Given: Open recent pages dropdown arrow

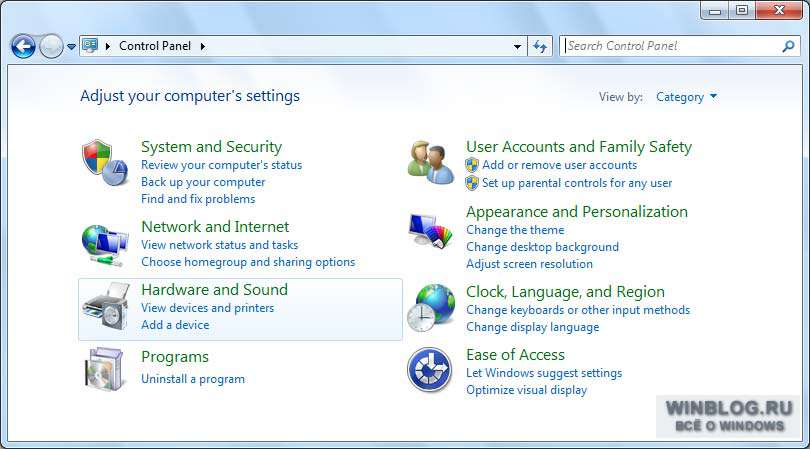Looking at the screenshot, I should 71,47.
